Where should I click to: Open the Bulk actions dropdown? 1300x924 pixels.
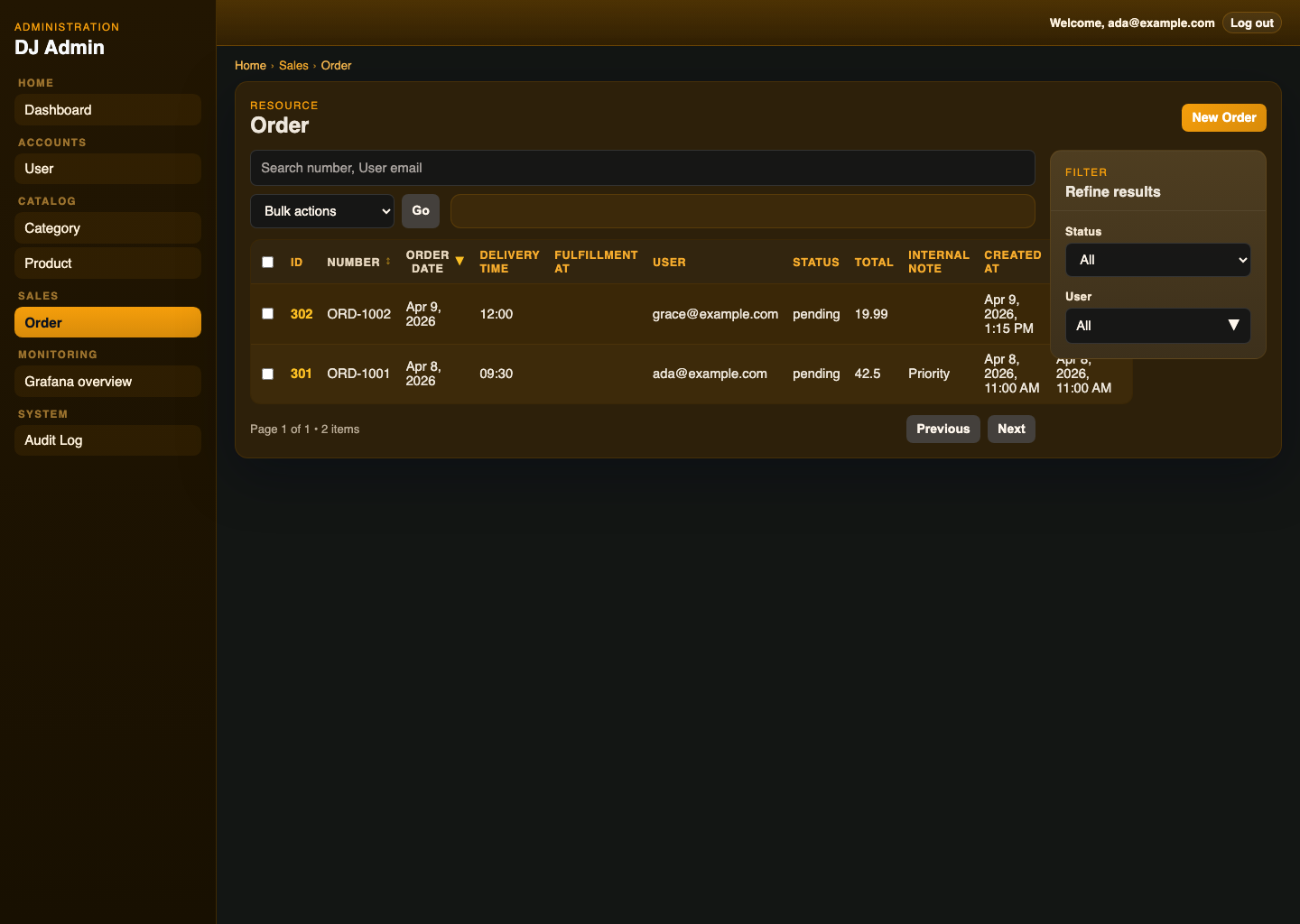click(322, 210)
